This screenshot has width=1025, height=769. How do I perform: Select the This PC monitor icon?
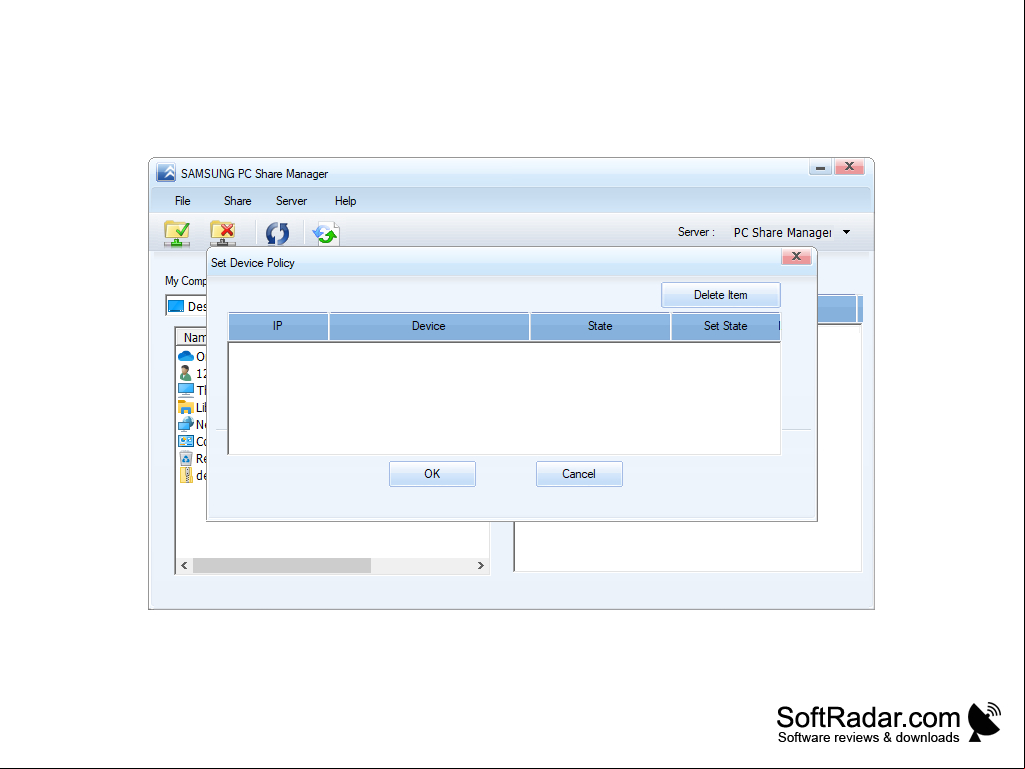point(186,390)
